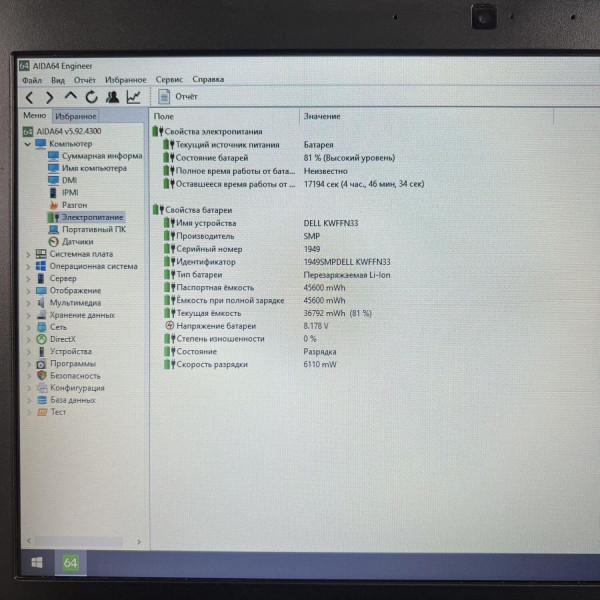Click the sidebar horizontal scrollbar right arrow

(139, 541)
